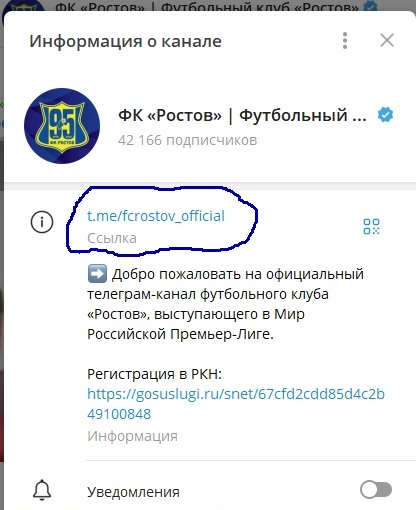The width and height of the screenshot is (416, 510).
Task: Click the channel description welcome text
Action: 225,304
